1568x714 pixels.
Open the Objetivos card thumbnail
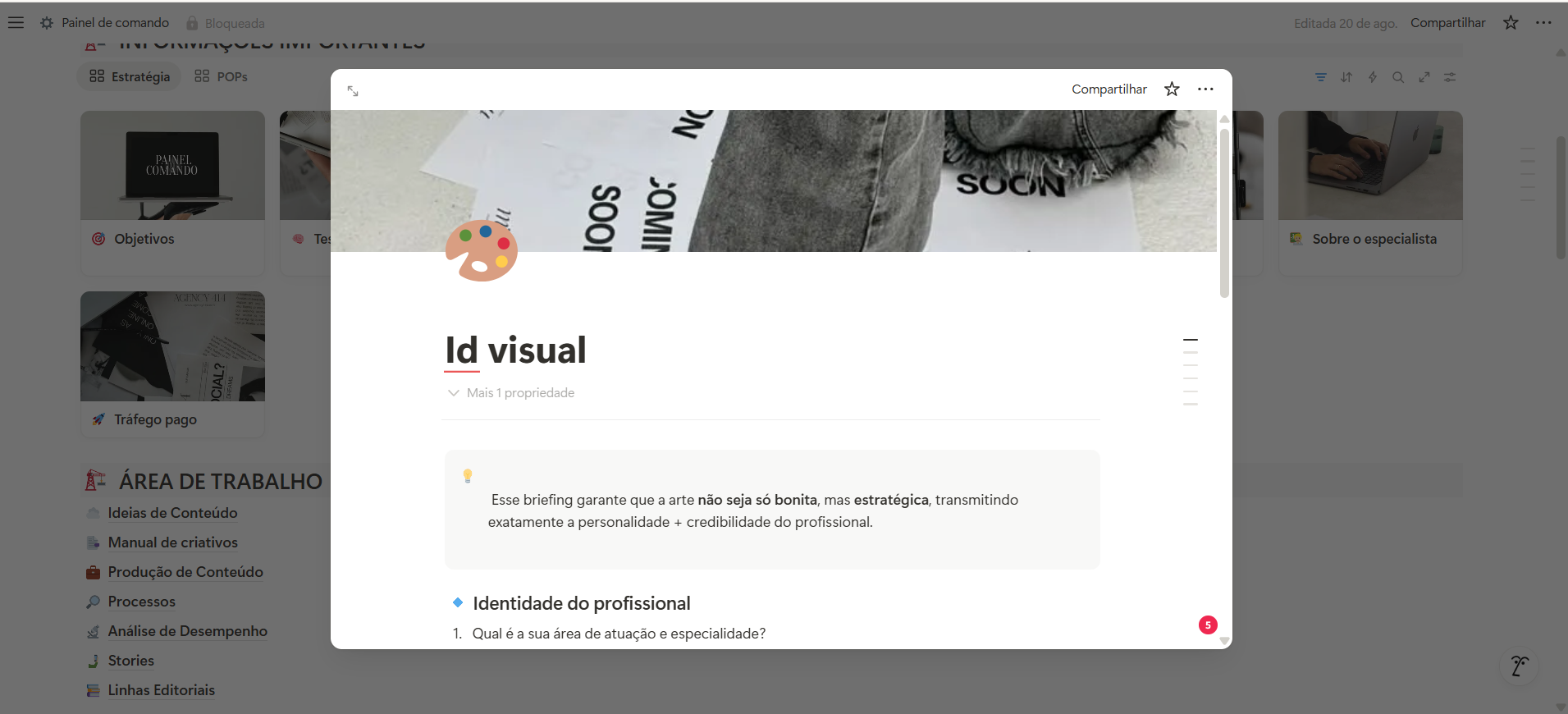point(172,166)
